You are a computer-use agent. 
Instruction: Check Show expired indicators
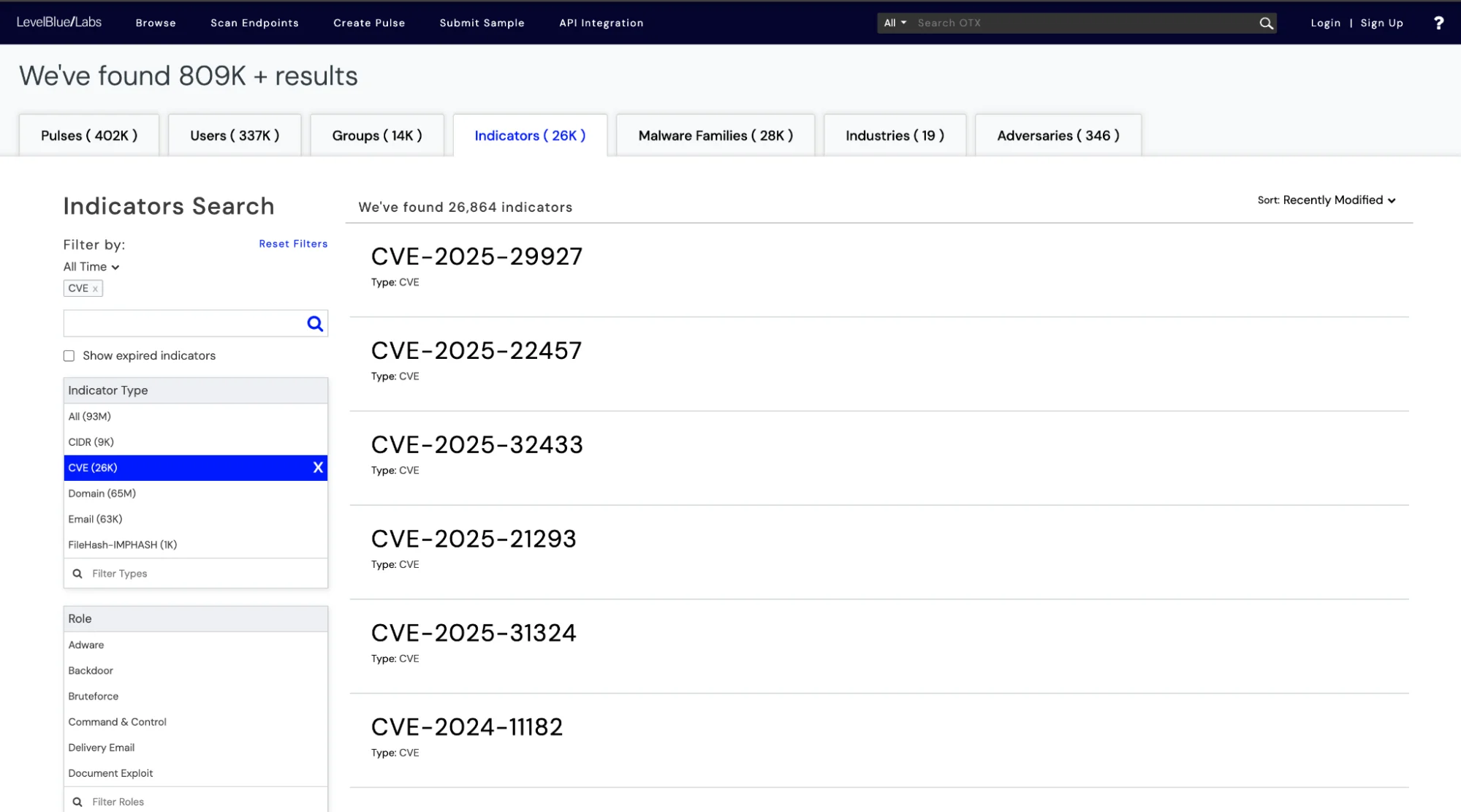pyautogui.click(x=69, y=355)
